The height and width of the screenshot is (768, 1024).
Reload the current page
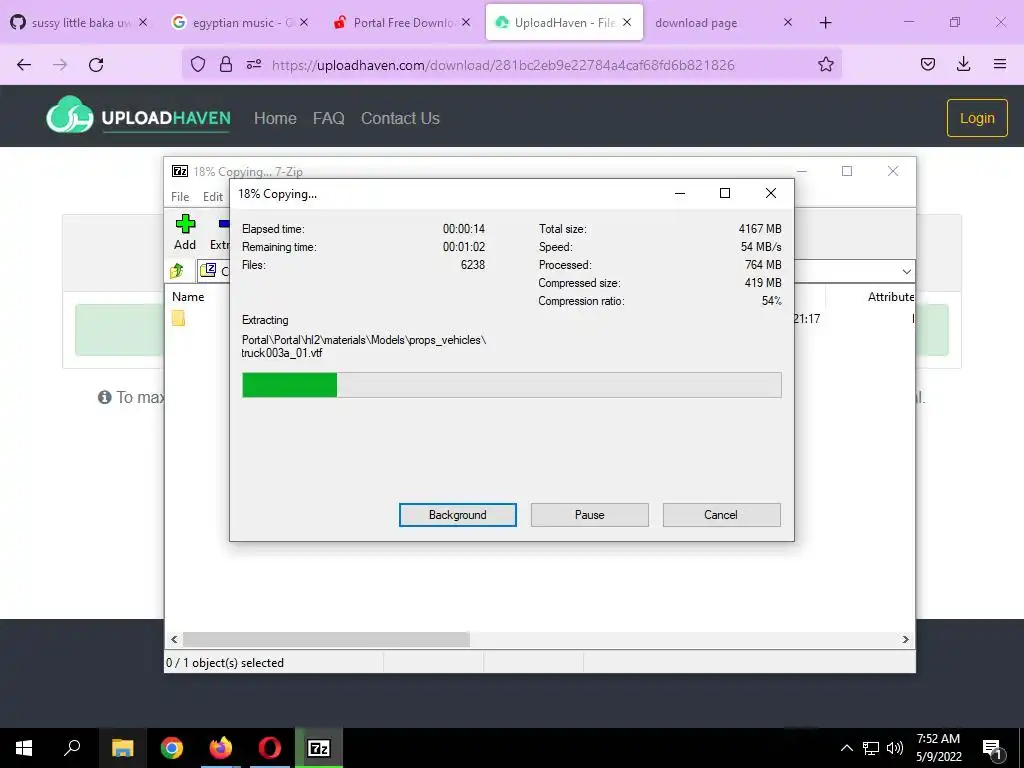(96, 64)
